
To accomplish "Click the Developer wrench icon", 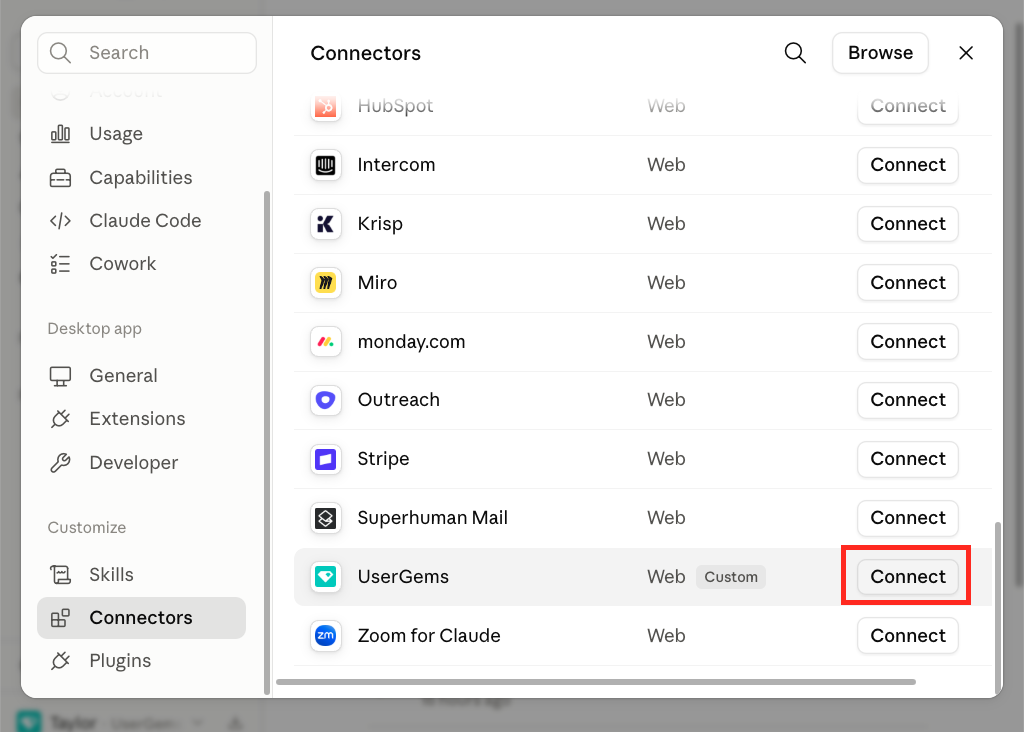I will click(x=60, y=463).
